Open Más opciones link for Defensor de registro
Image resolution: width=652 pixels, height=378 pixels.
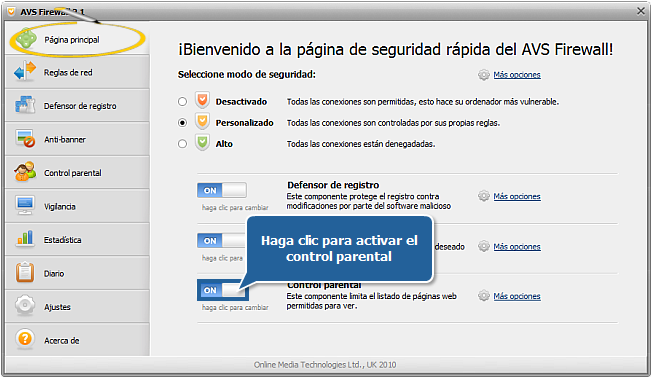point(517,196)
